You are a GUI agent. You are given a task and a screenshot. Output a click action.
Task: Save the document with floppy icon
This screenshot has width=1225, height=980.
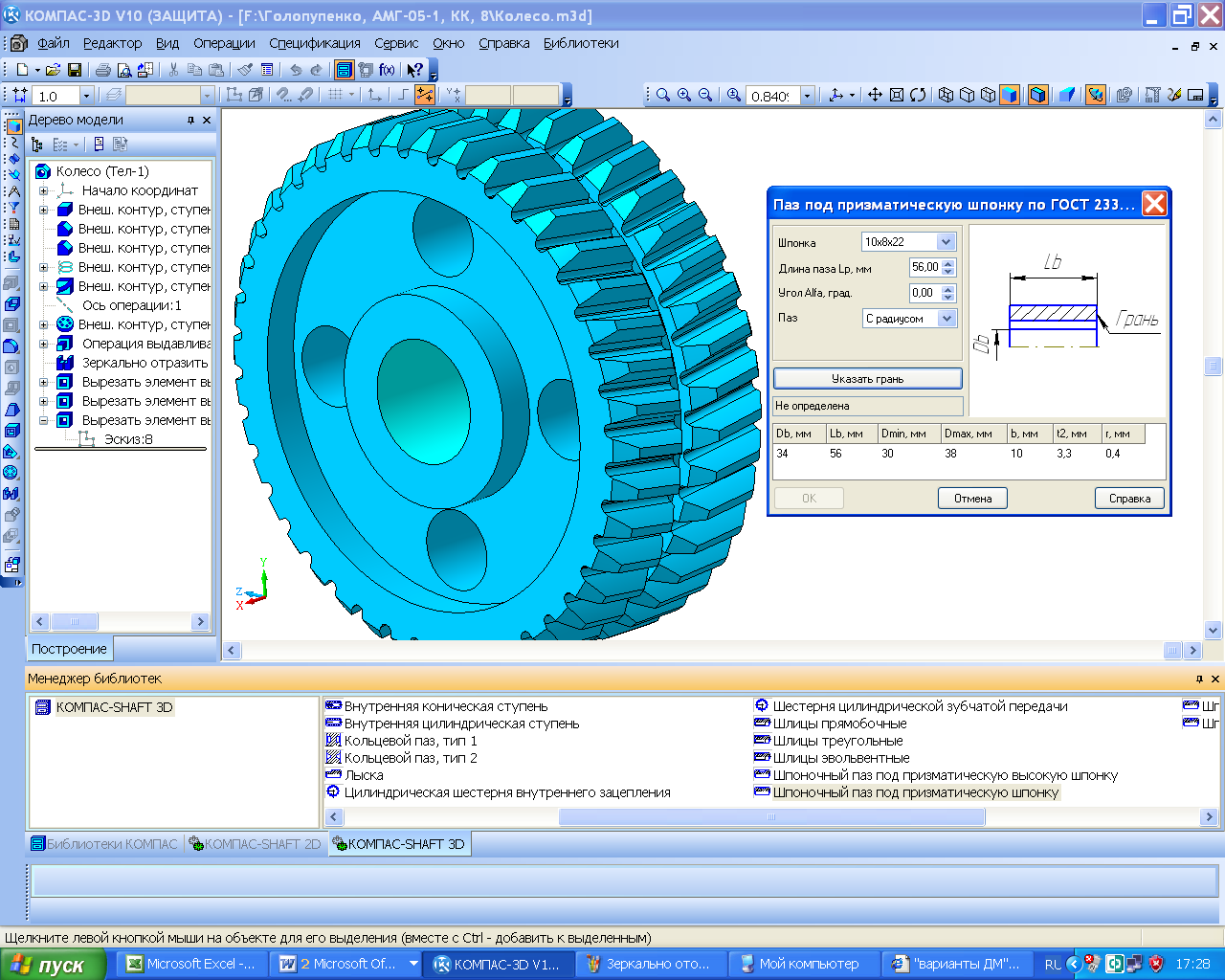[x=75, y=70]
